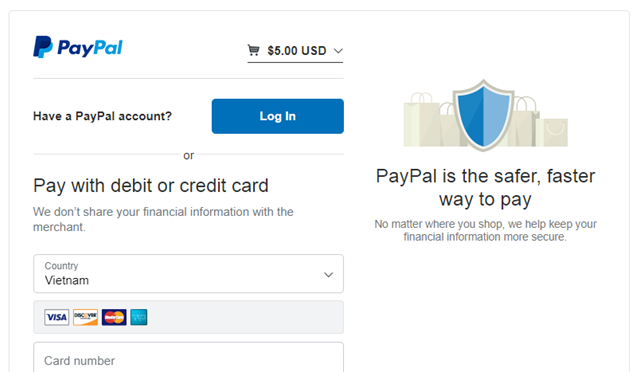The image size is (640, 372).
Task: Expand the chevron next to $5.00 USD
Action: [x=338, y=51]
